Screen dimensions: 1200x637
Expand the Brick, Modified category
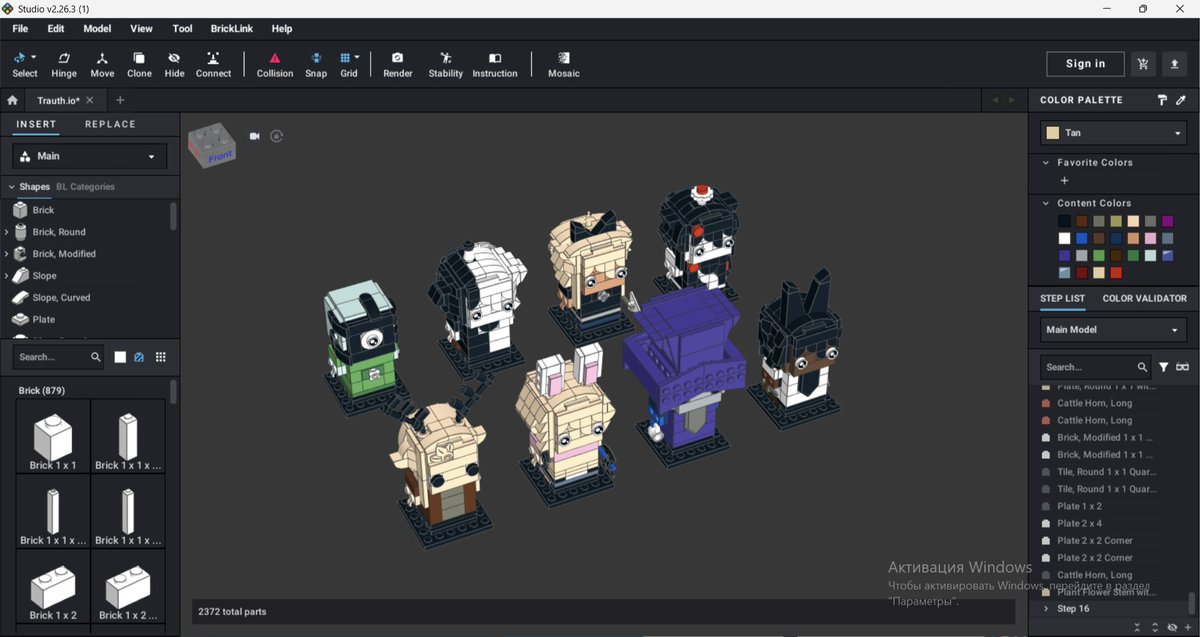[x=7, y=254]
